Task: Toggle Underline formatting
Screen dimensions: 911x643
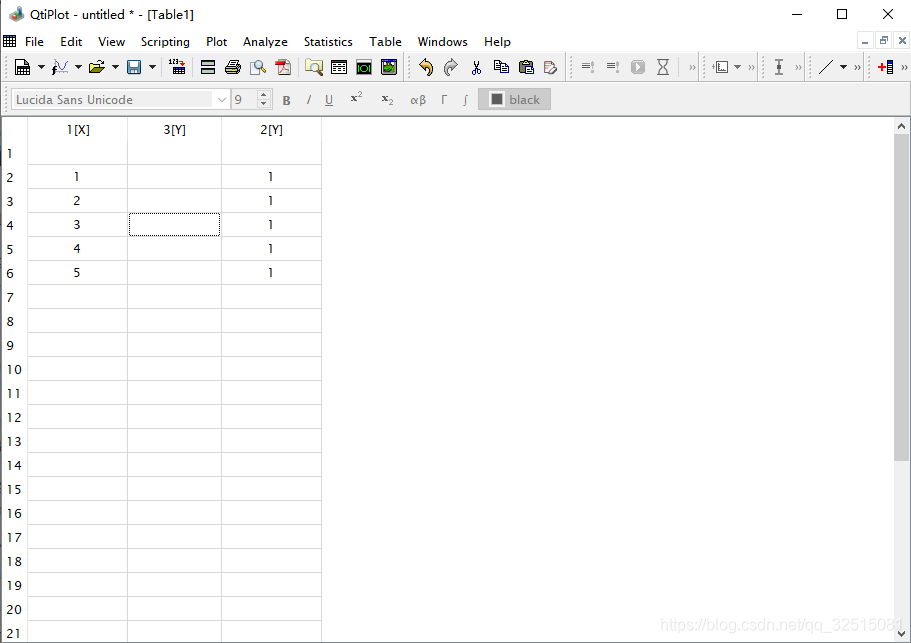Action: [x=329, y=100]
